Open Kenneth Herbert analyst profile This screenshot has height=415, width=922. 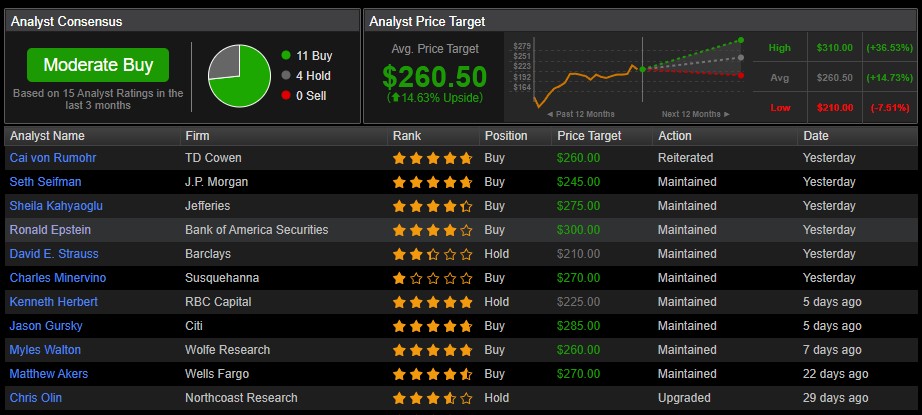(54, 302)
